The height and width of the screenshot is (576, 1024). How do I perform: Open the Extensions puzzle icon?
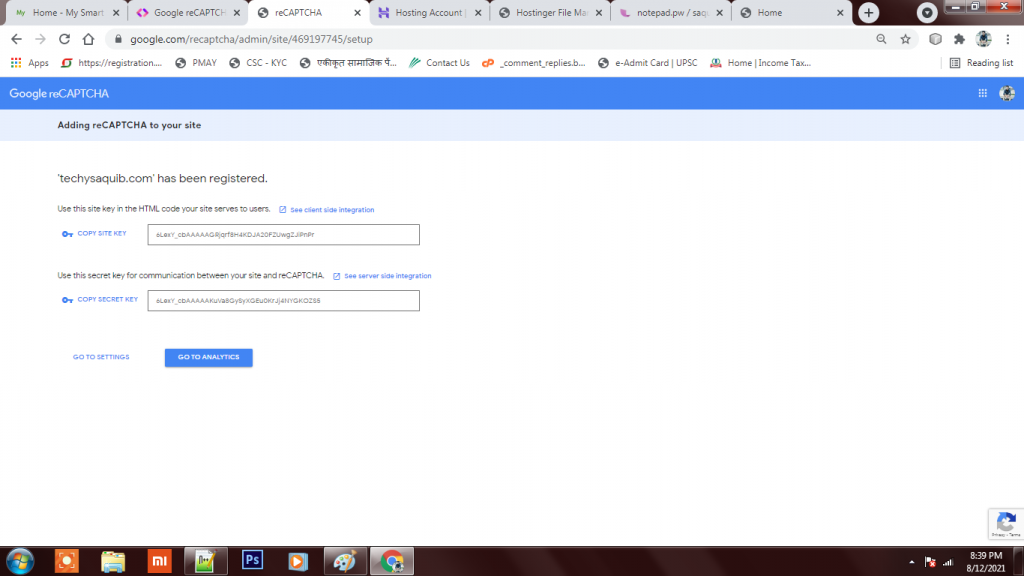(x=959, y=39)
